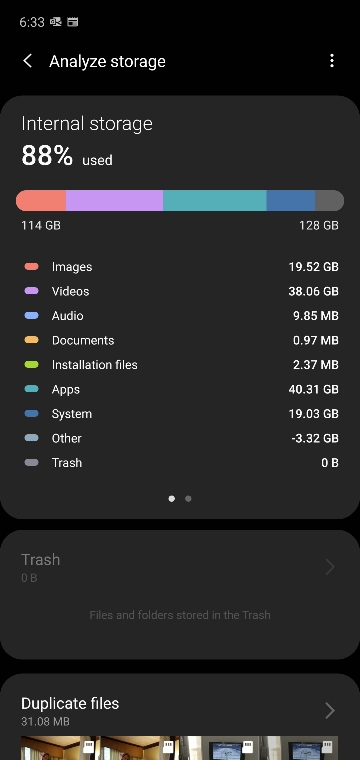The height and width of the screenshot is (760, 360).
Task: Tap the back arrow icon
Action: point(28,61)
